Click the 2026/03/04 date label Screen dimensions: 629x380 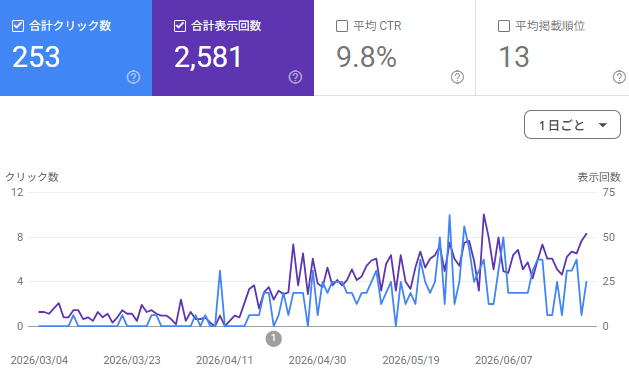click(39, 360)
